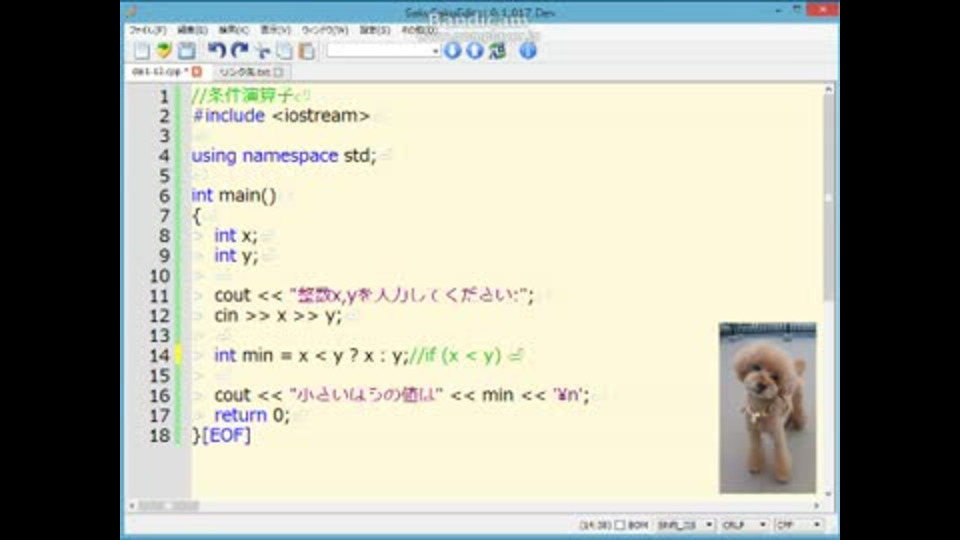960x540 pixels.
Task: Click the pink string on line 11
Action: pos(408,295)
